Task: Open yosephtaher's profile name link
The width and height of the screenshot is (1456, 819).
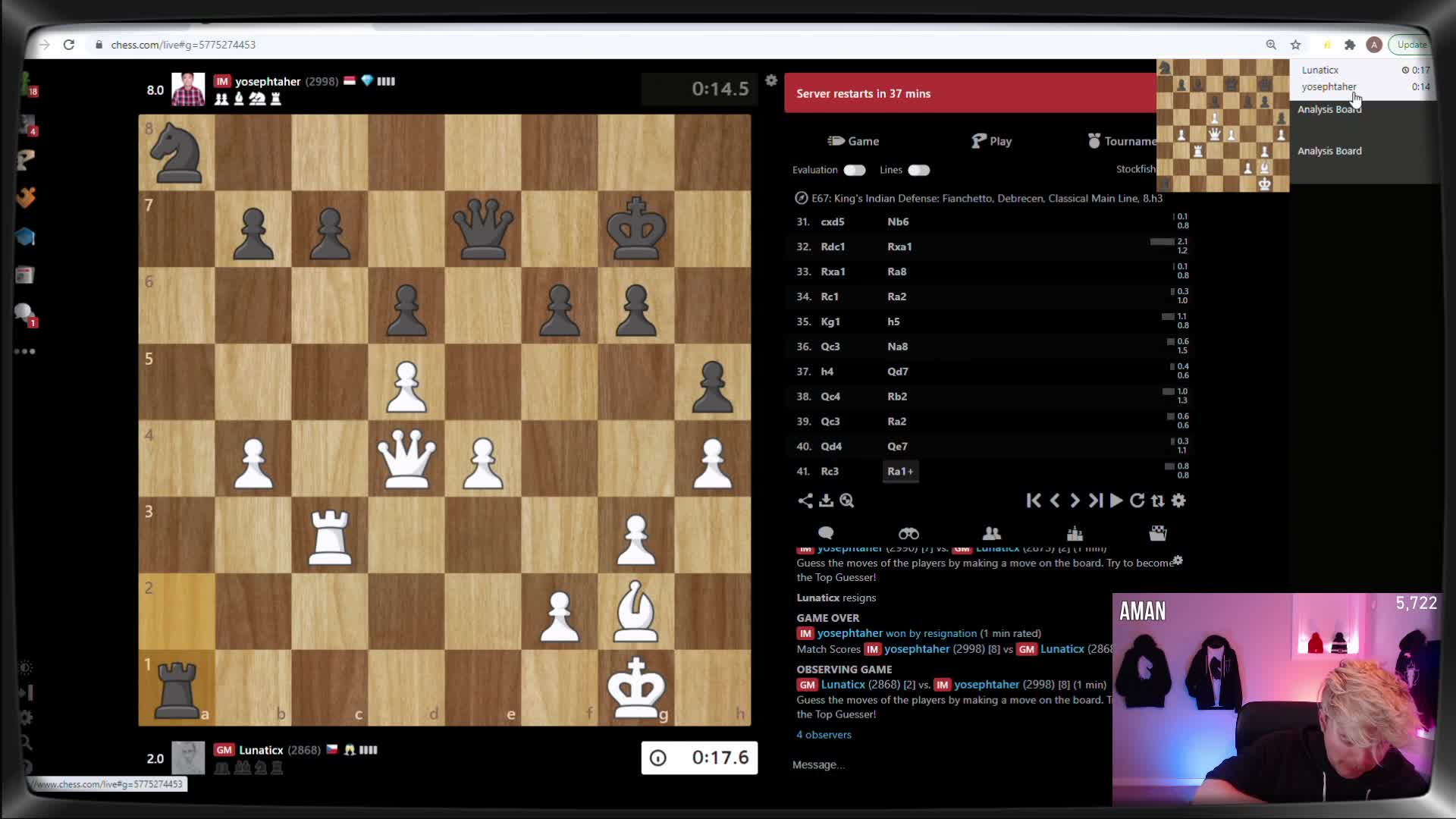Action: tap(268, 81)
